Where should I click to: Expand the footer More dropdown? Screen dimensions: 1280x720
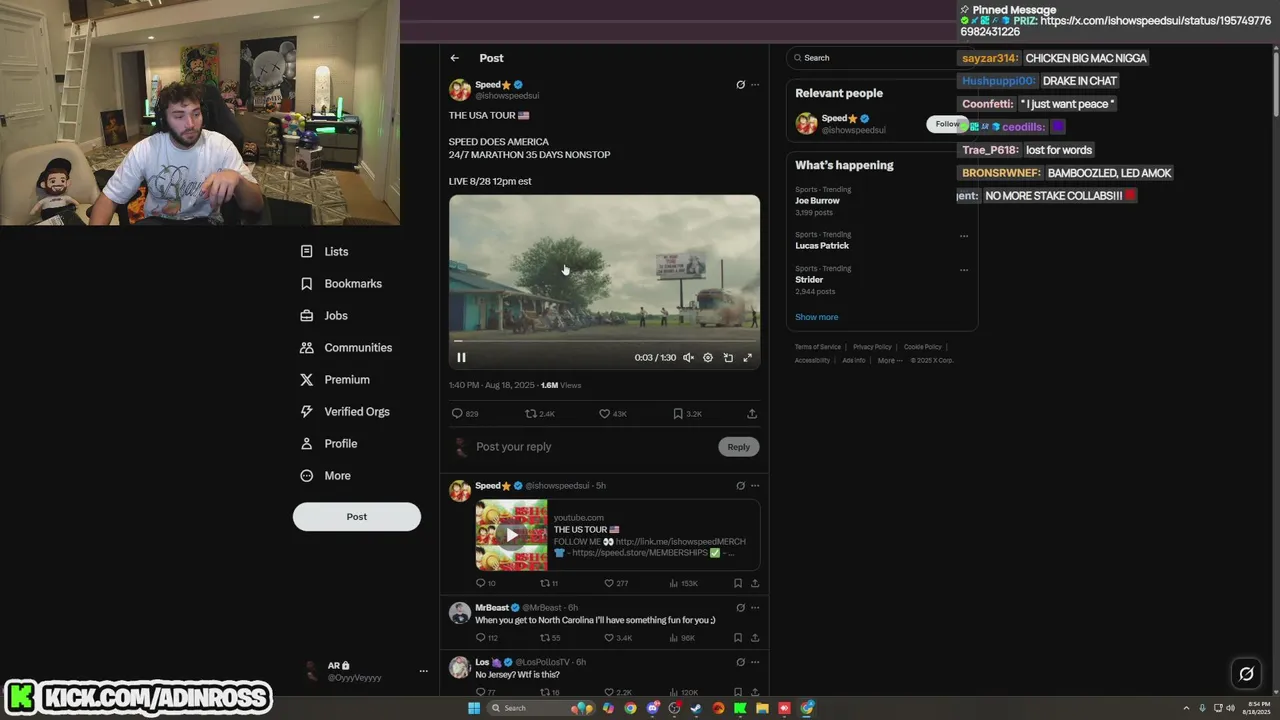[x=889, y=361]
